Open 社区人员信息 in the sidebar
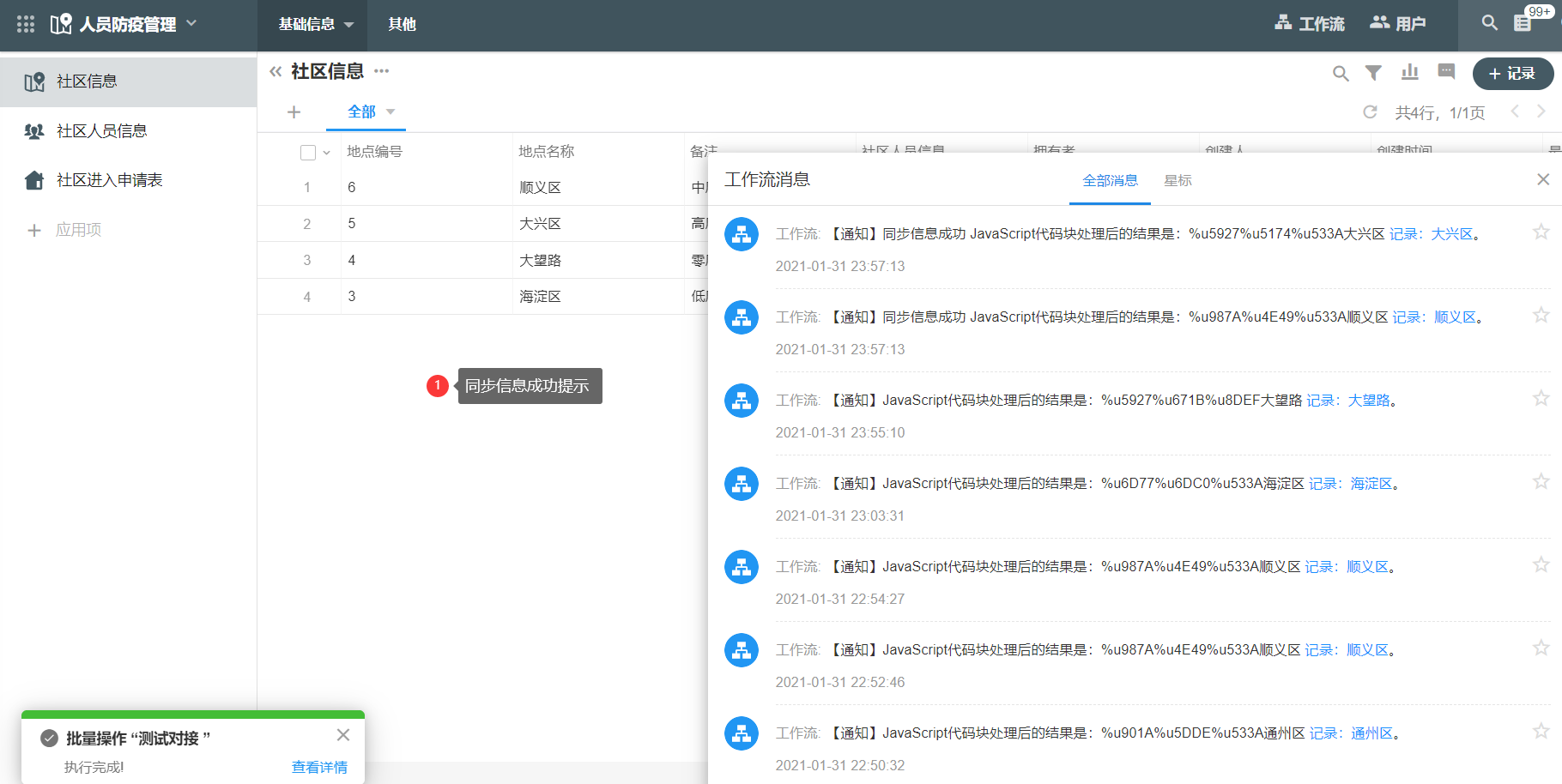The image size is (1562, 784). click(101, 131)
